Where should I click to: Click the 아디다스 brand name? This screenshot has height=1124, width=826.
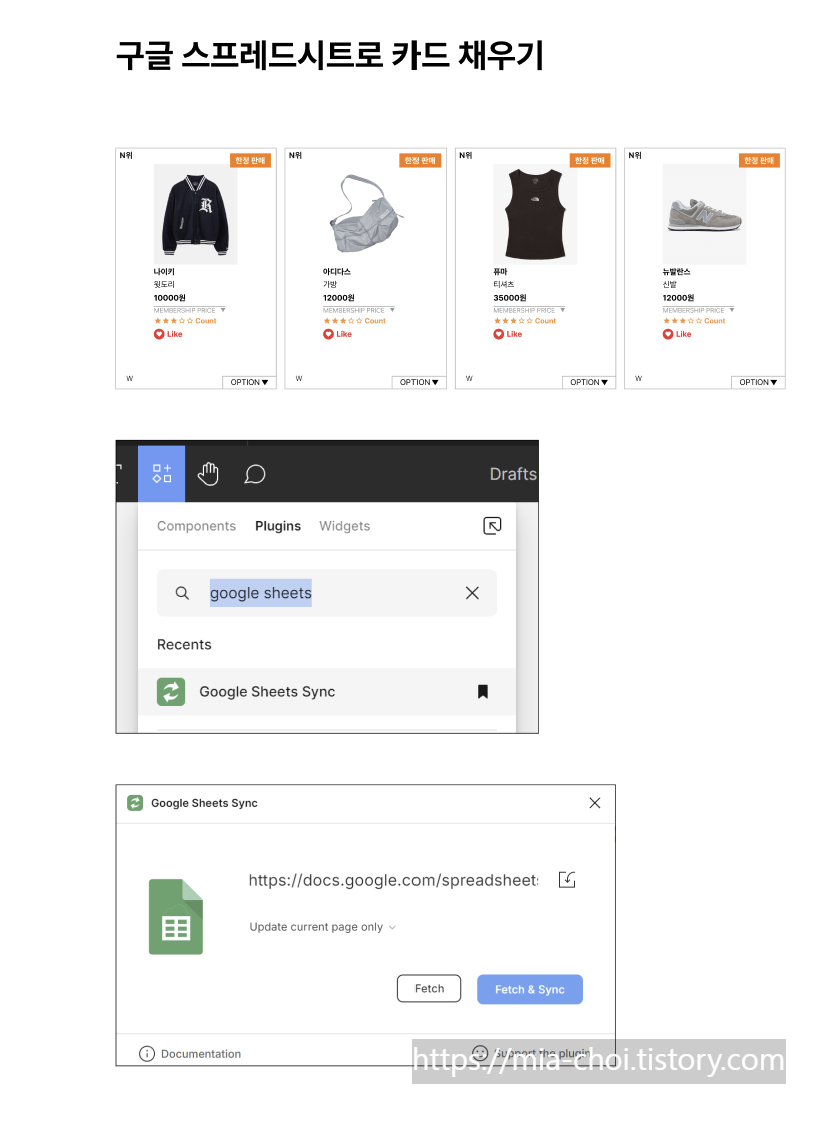336,272
